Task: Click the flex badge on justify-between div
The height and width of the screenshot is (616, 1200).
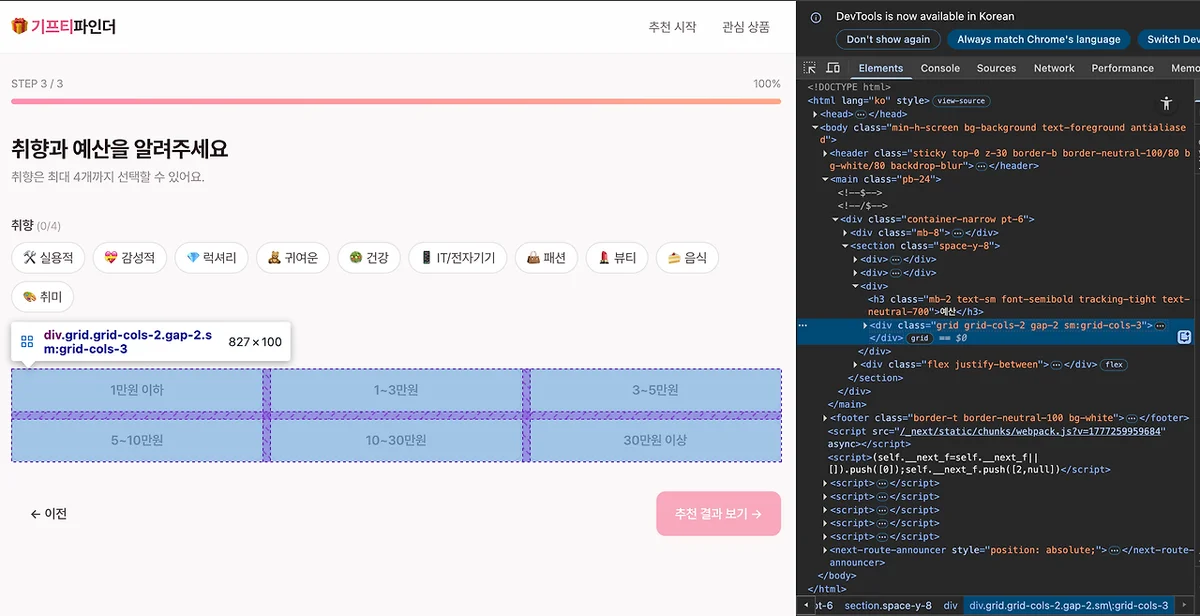Action: pyautogui.click(x=1113, y=365)
